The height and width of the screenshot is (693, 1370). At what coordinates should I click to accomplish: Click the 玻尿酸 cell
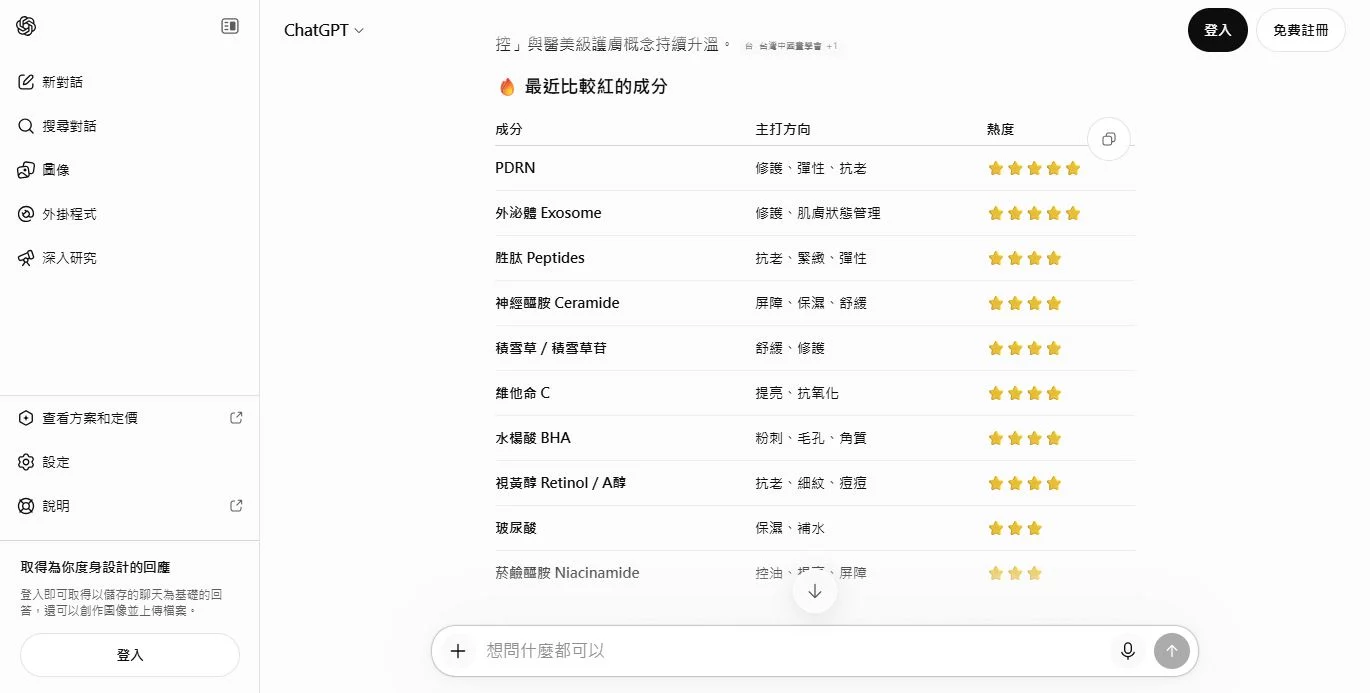click(x=516, y=528)
